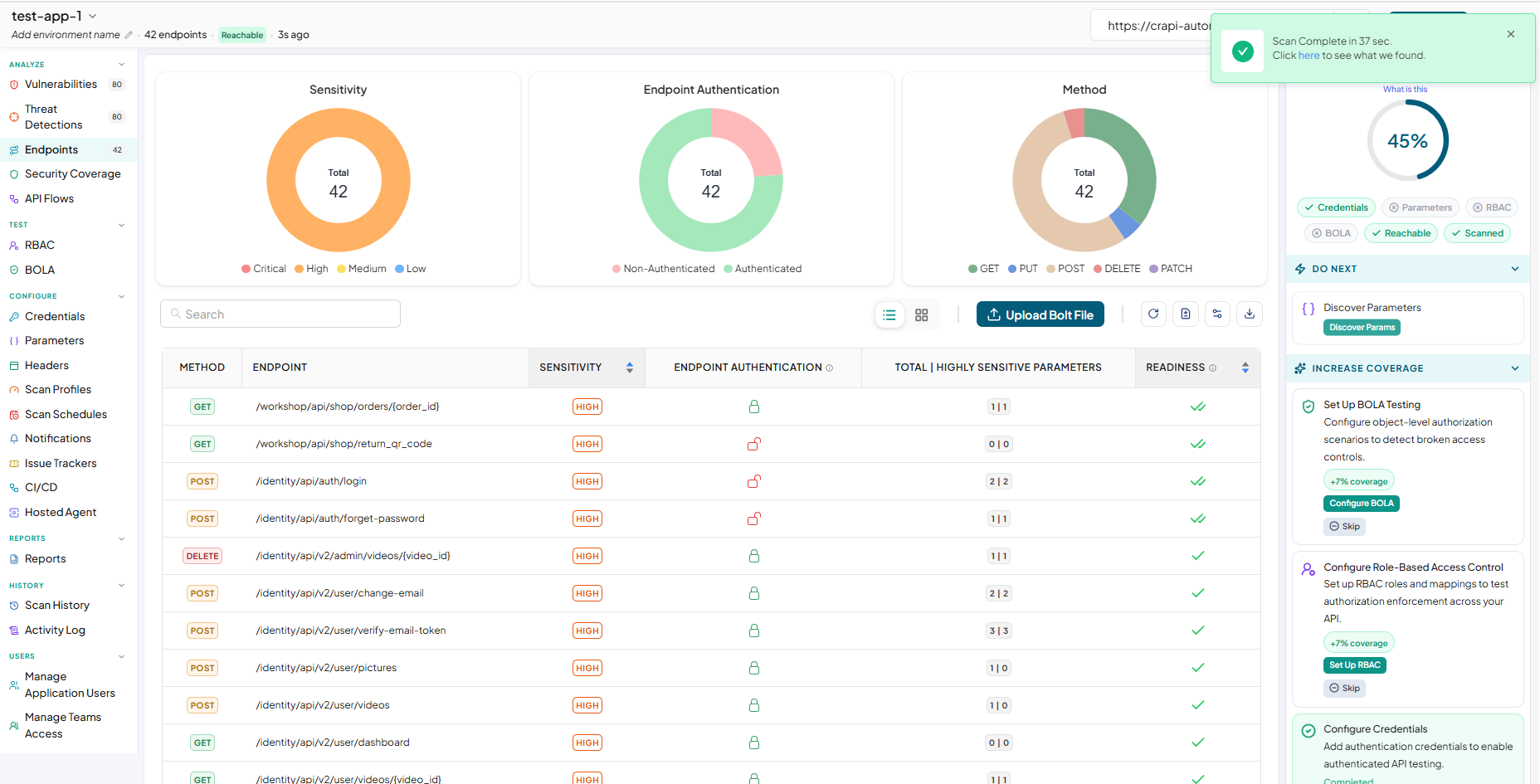Click the info icon beside Endpoint Authentication header
The height and width of the screenshot is (784, 1540).
point(829,368)
